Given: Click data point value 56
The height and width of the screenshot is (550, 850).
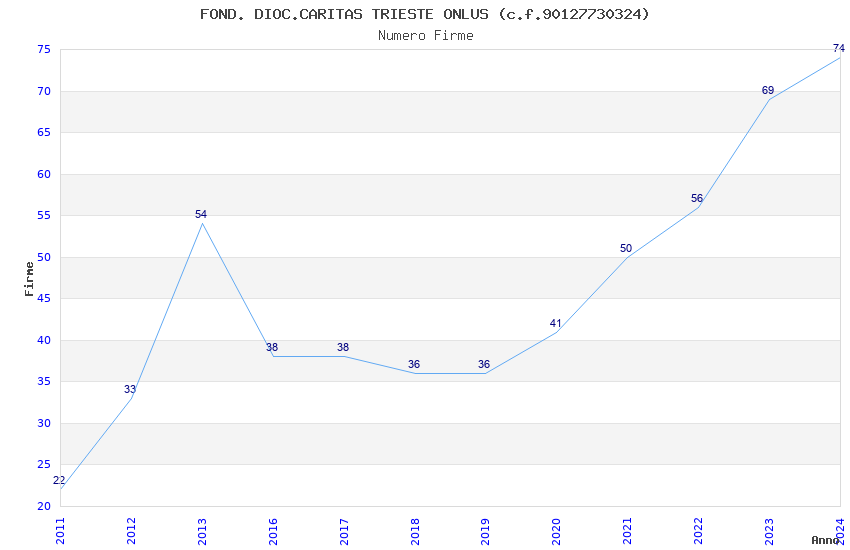Looking at the screenshot, I should click(697, 198).
